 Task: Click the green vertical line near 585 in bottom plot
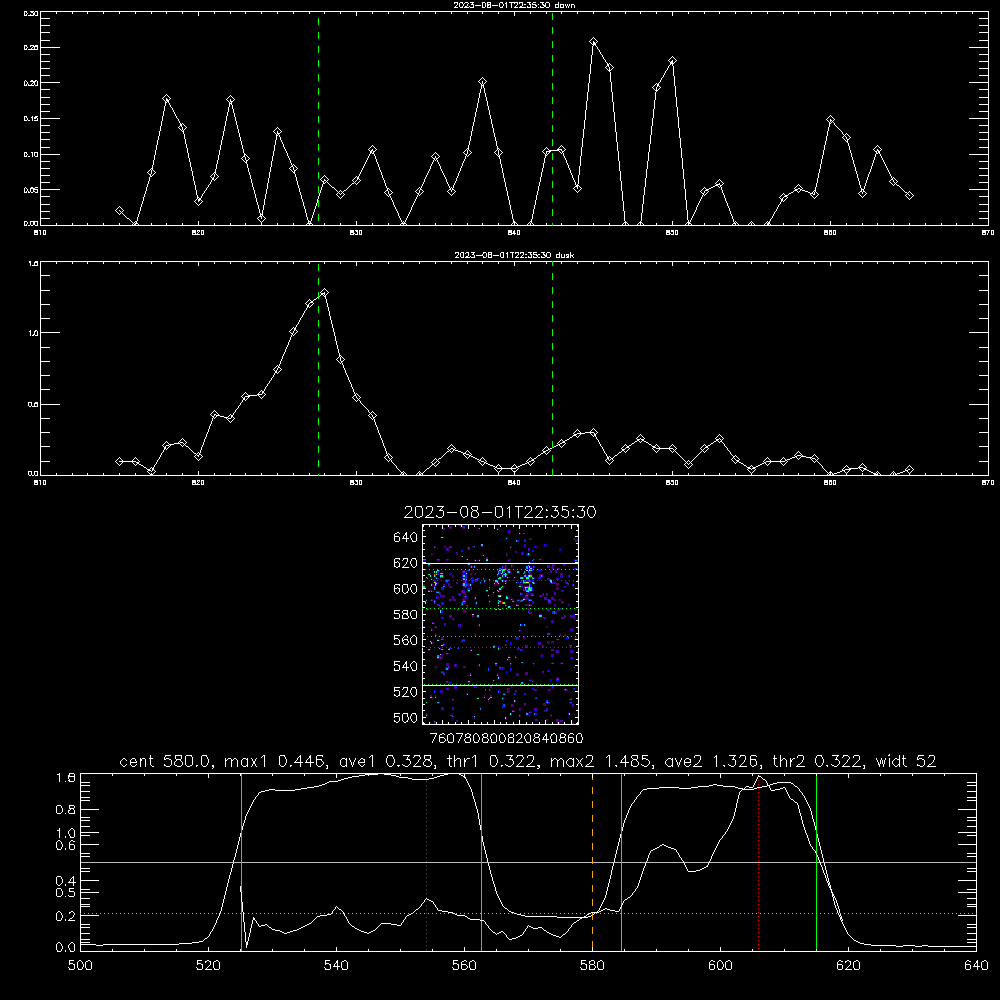click(621, 862)
